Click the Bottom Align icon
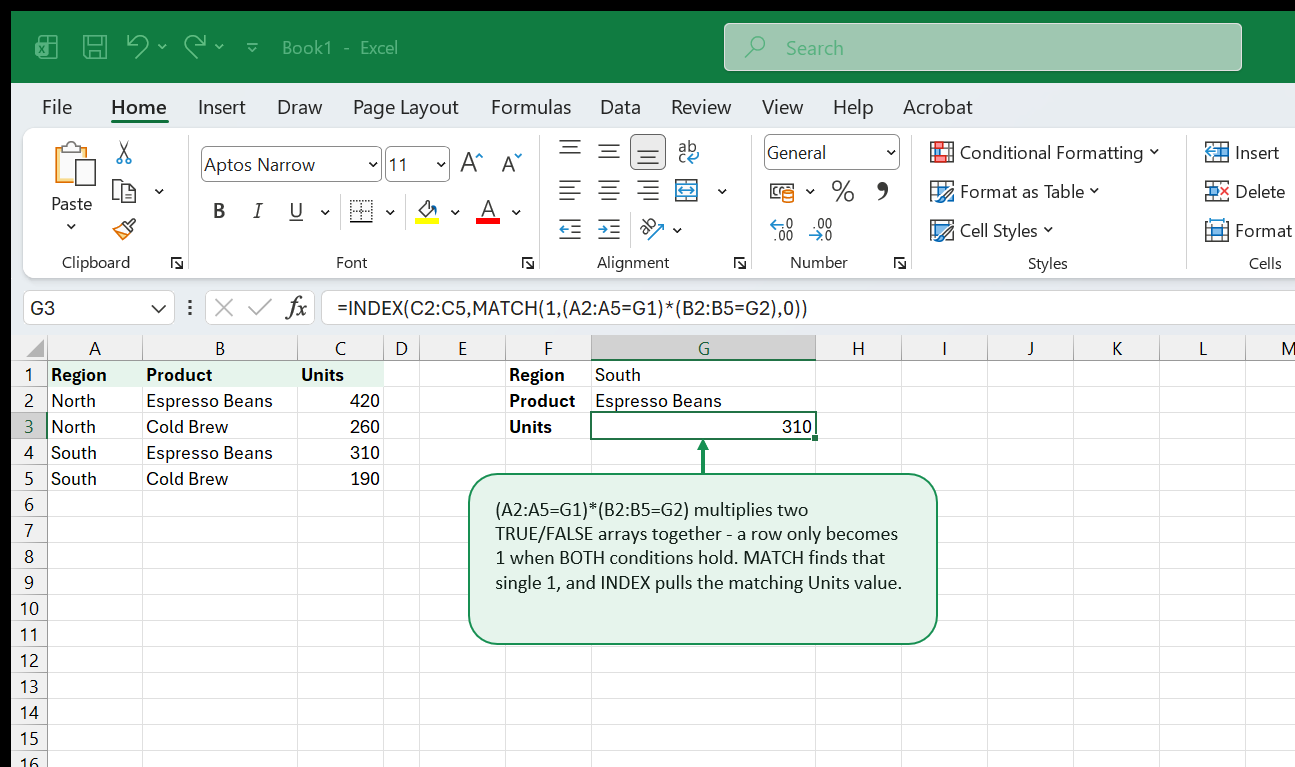The image size is (1295, 767). [x=648, y=153]
